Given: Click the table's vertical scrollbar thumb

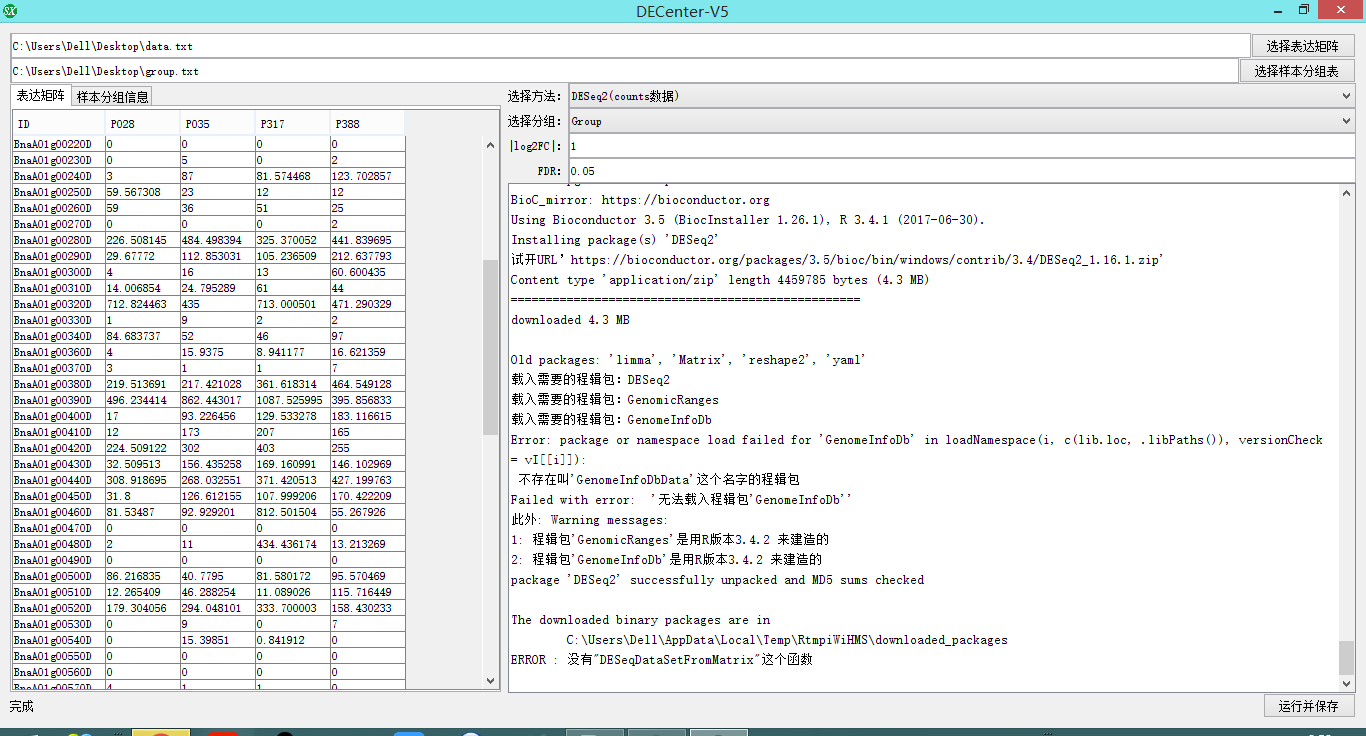Looking at the screenshot, I should coord(490,347).
